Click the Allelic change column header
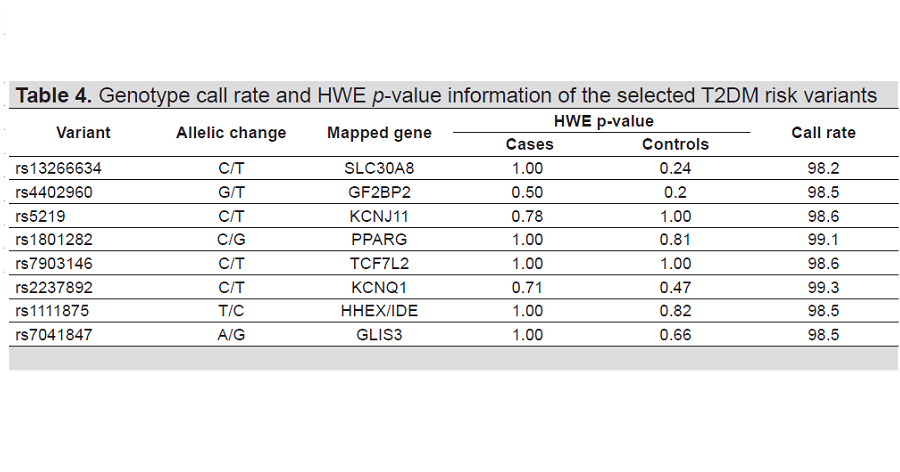Screen dimensions: 900x472 (x=231, y=133)
